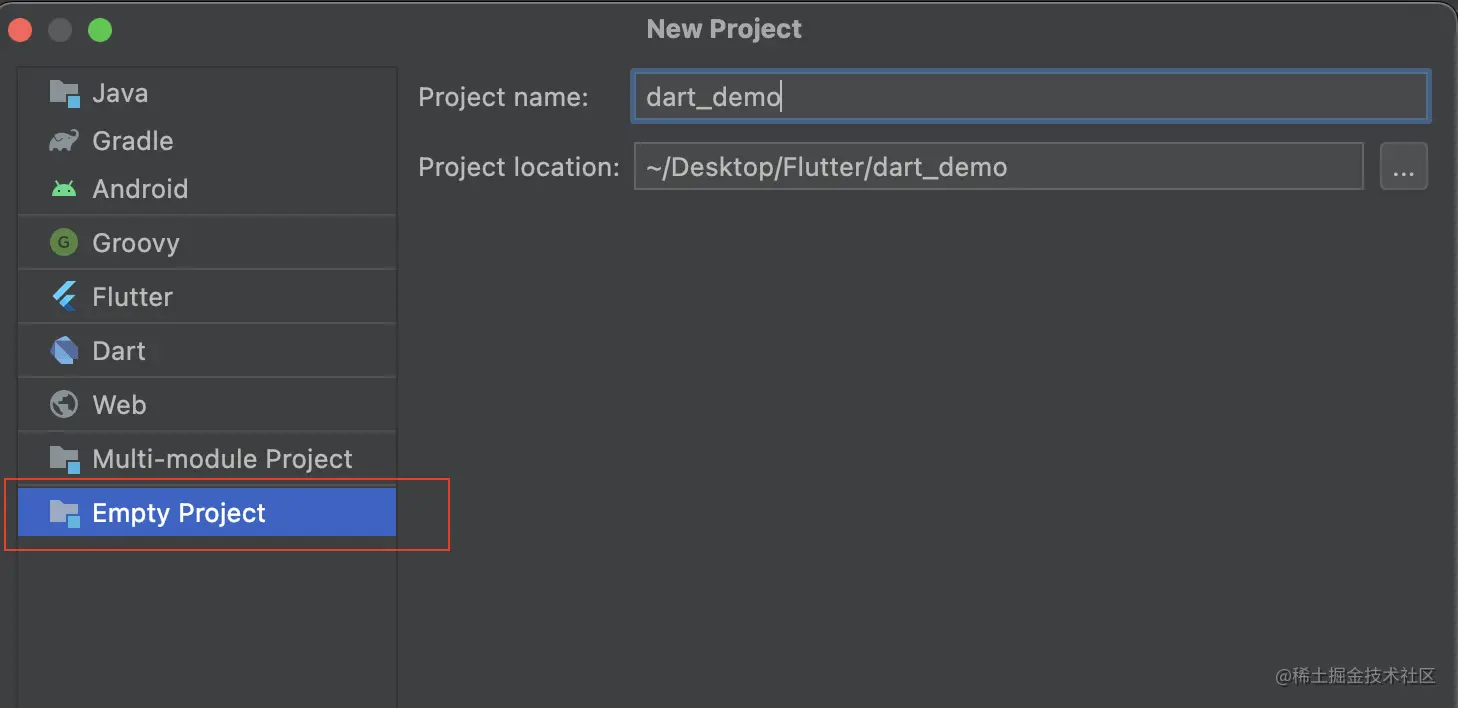This screenshot has height=708, width=1458.
Task: Click the Dart logo icon
Action: [x=64, y=351]
